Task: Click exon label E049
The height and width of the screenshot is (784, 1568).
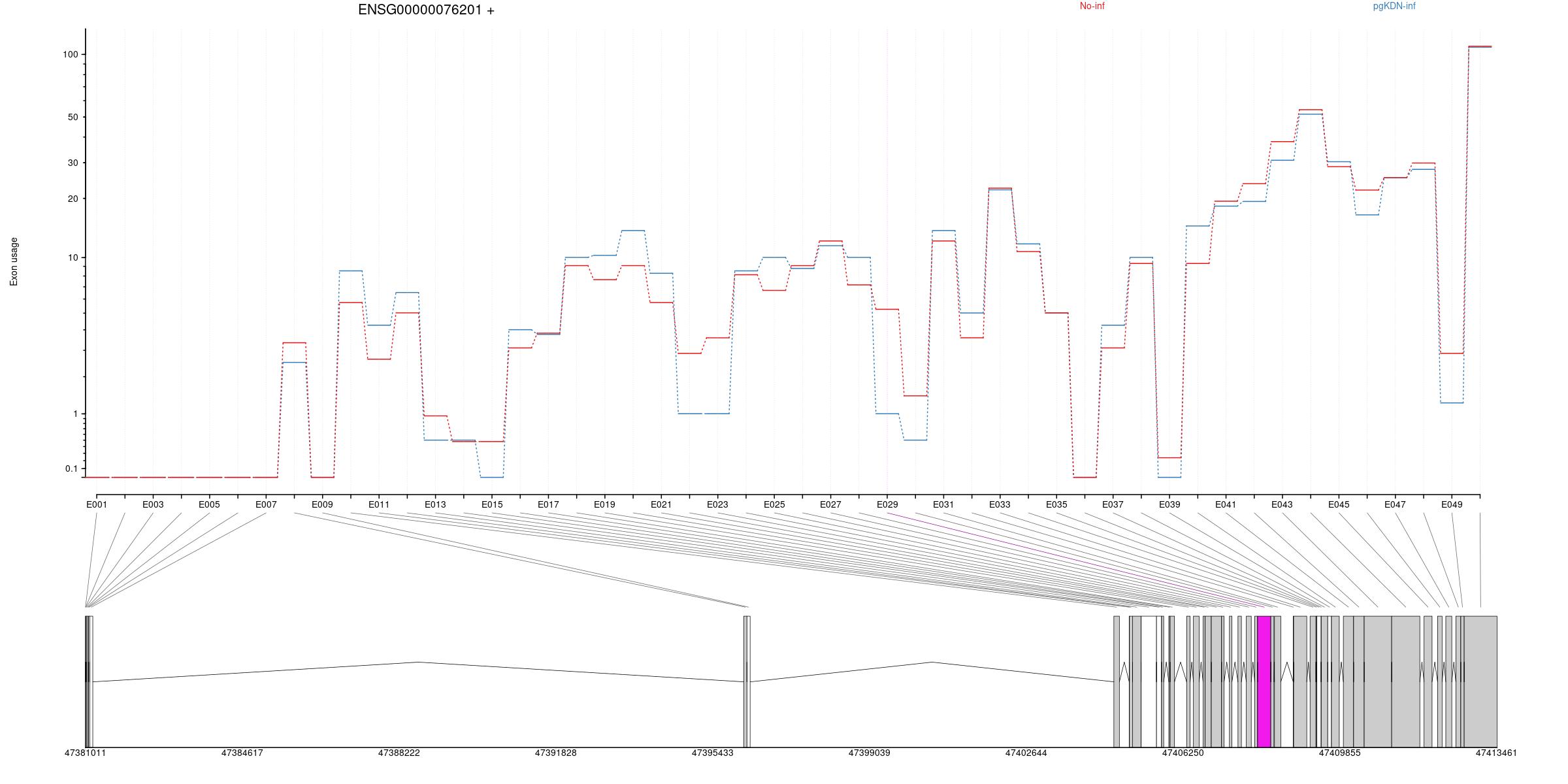Action: coord(1452,504)
